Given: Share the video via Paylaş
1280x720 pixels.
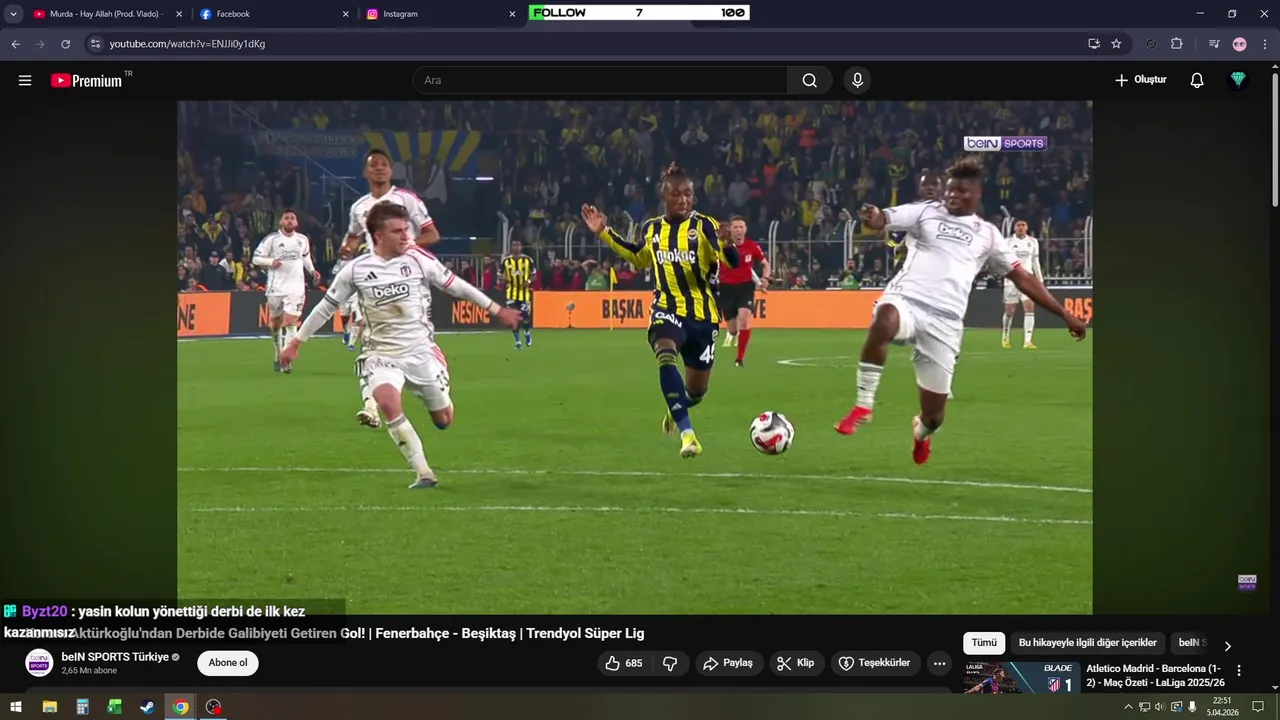Looking at the screenshot, I should tap(728, 663).
